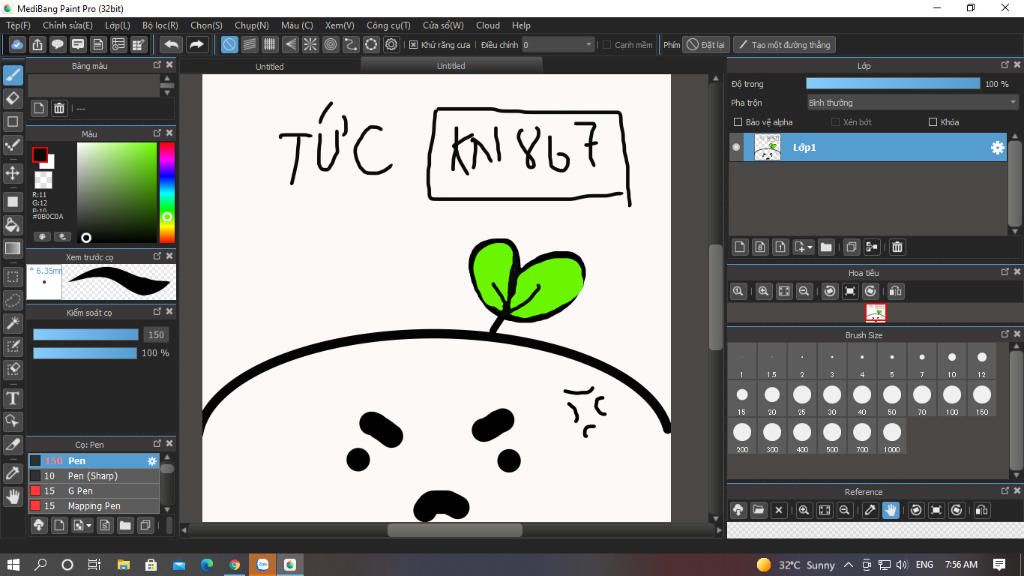Open Lớp(L) layer menu

click(118, 25)
